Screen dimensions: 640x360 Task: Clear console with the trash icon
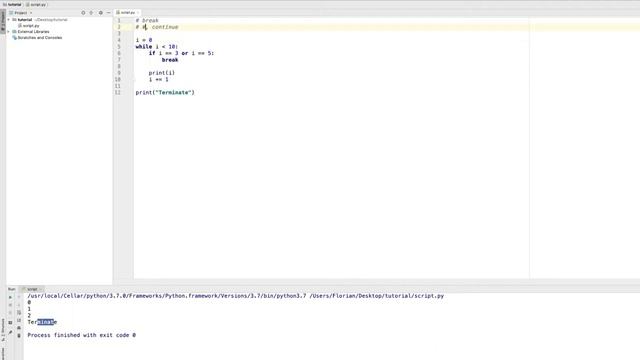tap(19, 336)
